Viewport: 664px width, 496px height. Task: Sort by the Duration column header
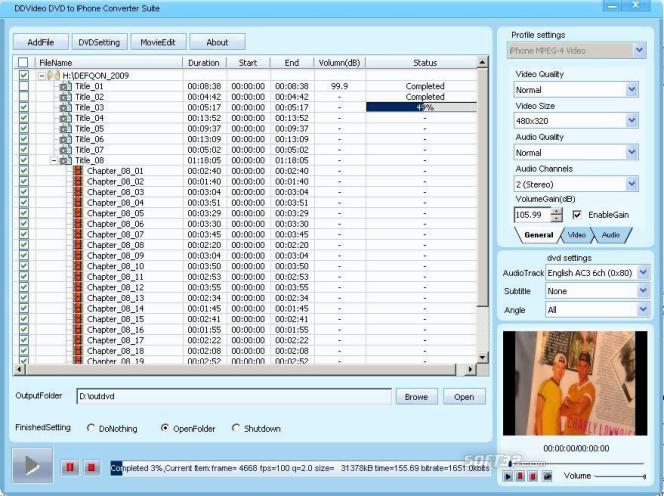[x=204, y=63]
